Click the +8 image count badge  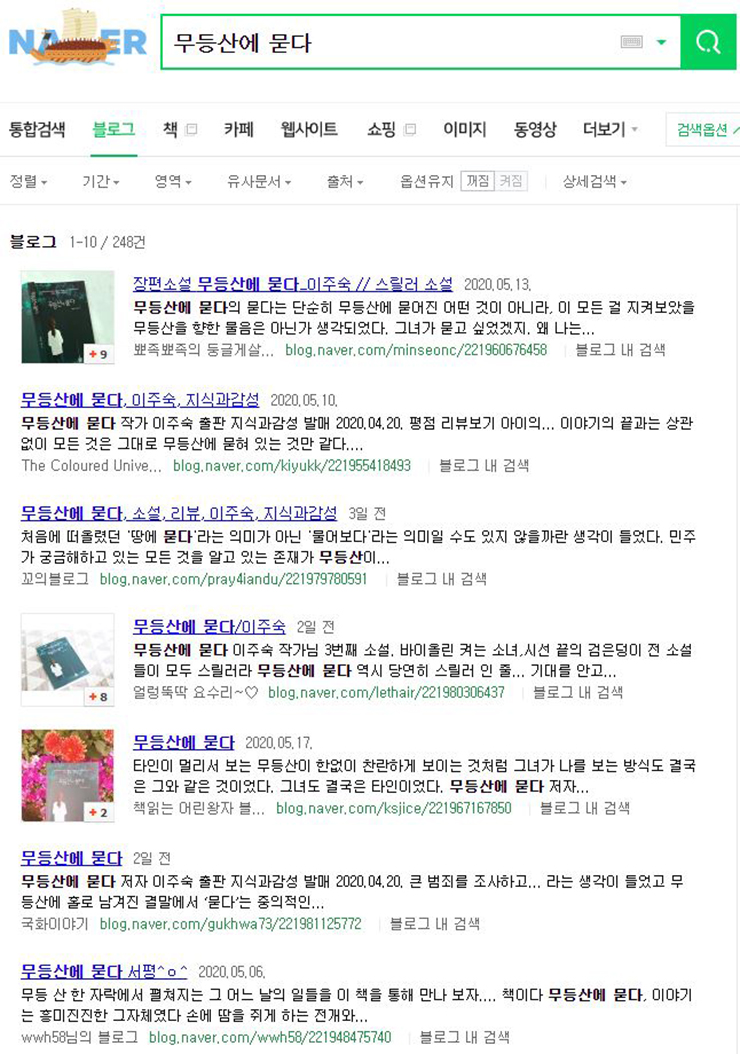[99, 696]
